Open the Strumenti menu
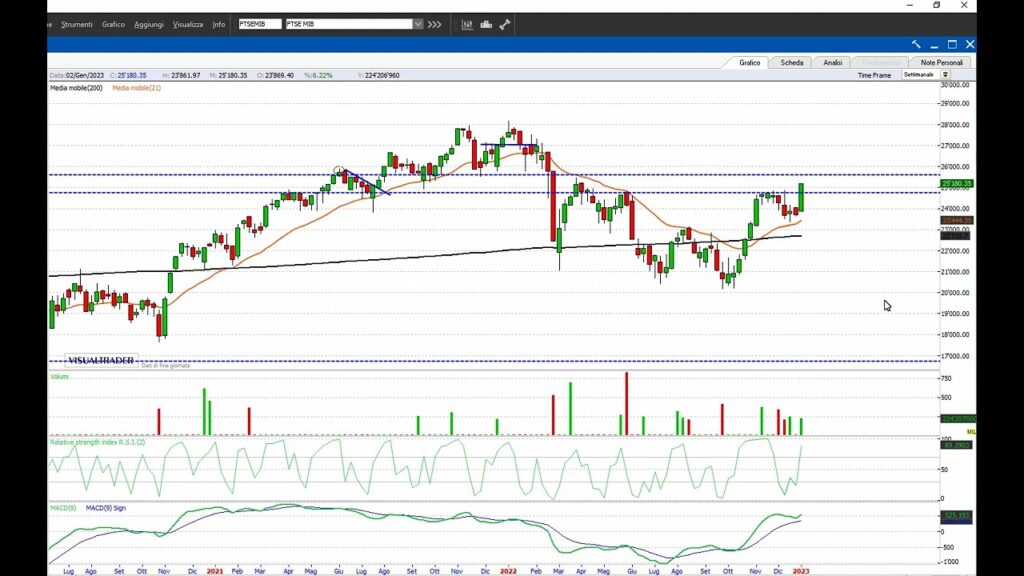Viewport: 1024px width, 576px height. coord(77,24)
